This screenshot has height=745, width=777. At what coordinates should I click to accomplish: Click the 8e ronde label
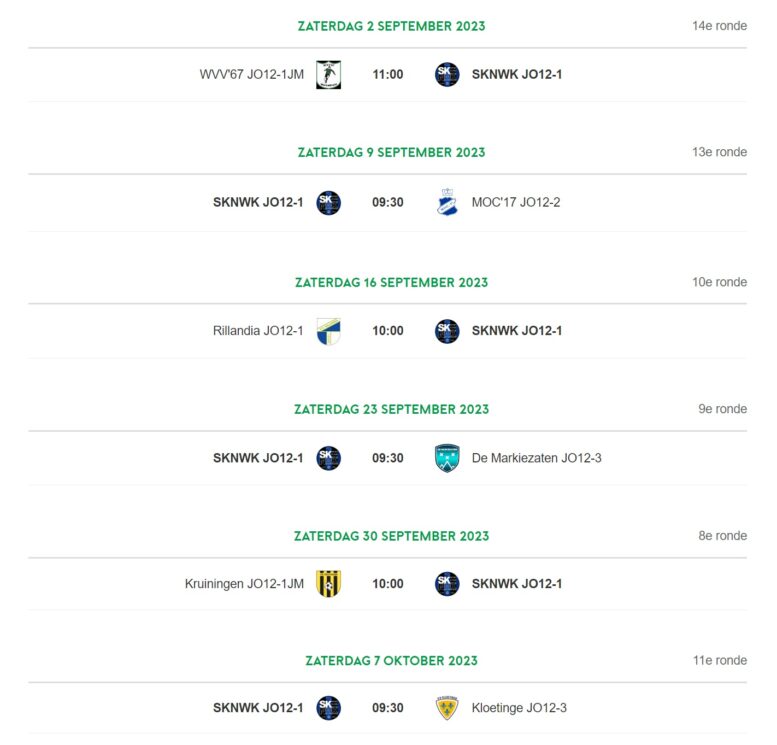coord(722,536)
